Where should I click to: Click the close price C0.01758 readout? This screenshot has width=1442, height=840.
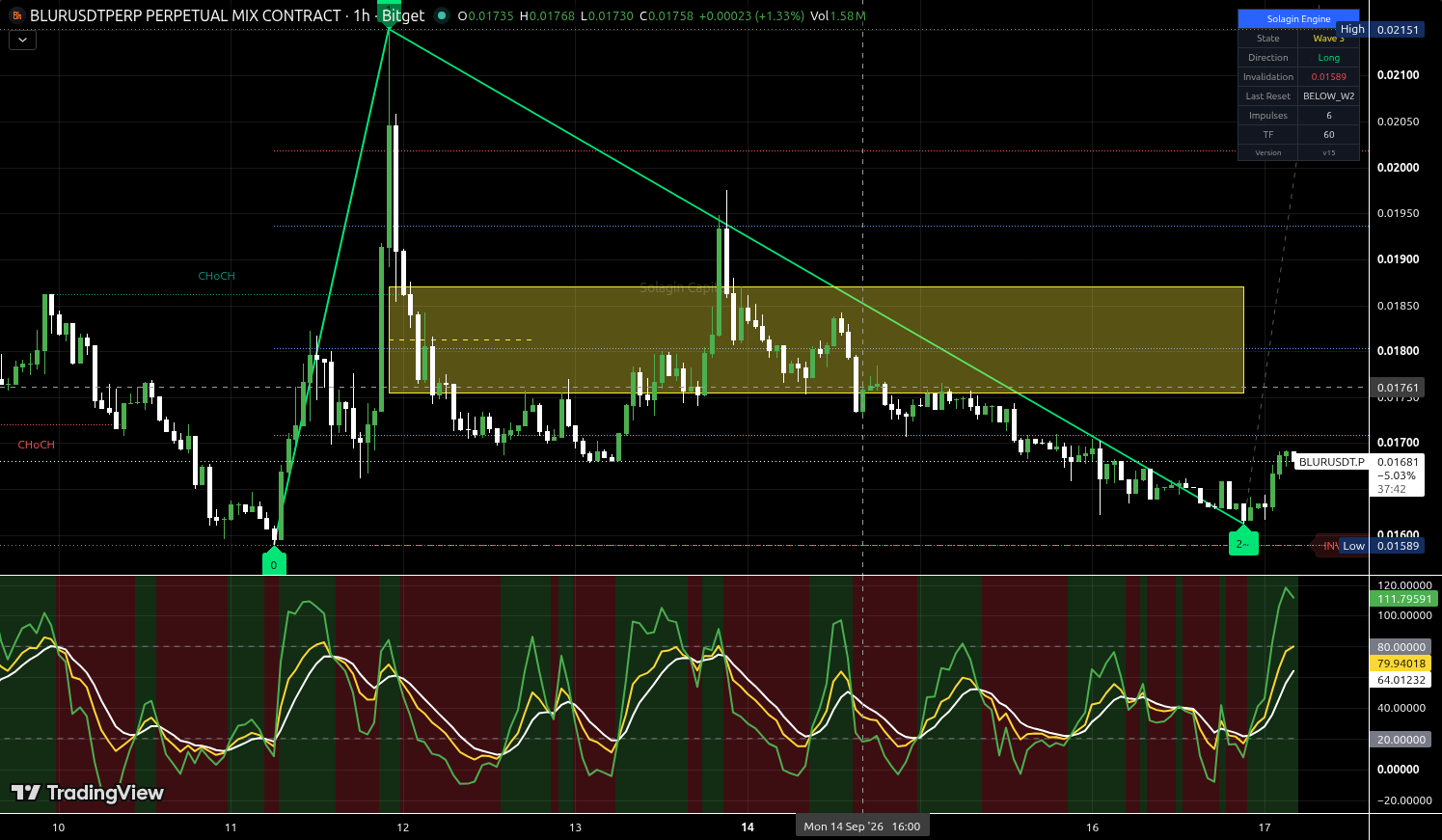click(x=667, y=16)
